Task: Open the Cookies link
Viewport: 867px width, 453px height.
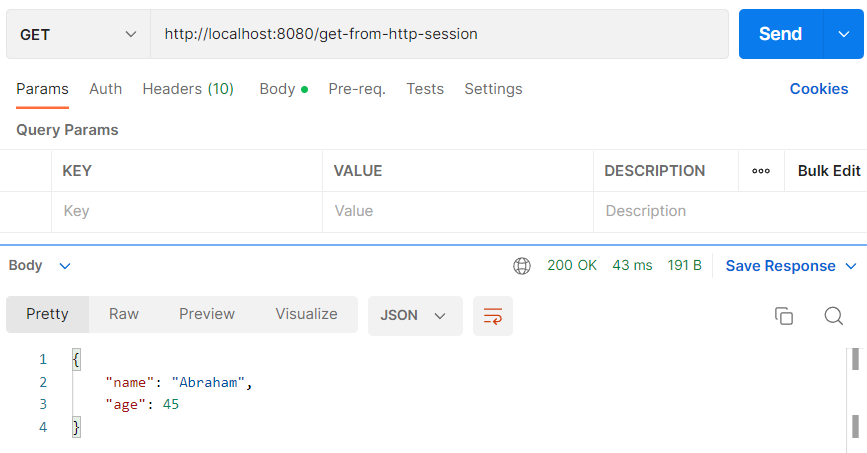Action: coord(818,89)
